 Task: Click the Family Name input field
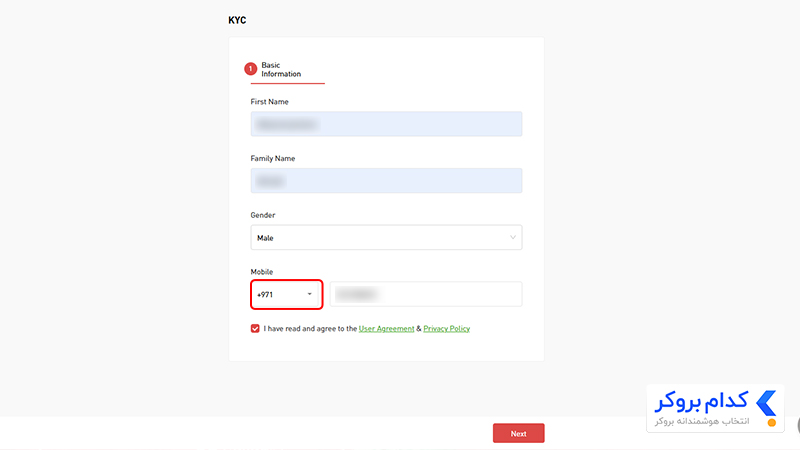[386, 181]
